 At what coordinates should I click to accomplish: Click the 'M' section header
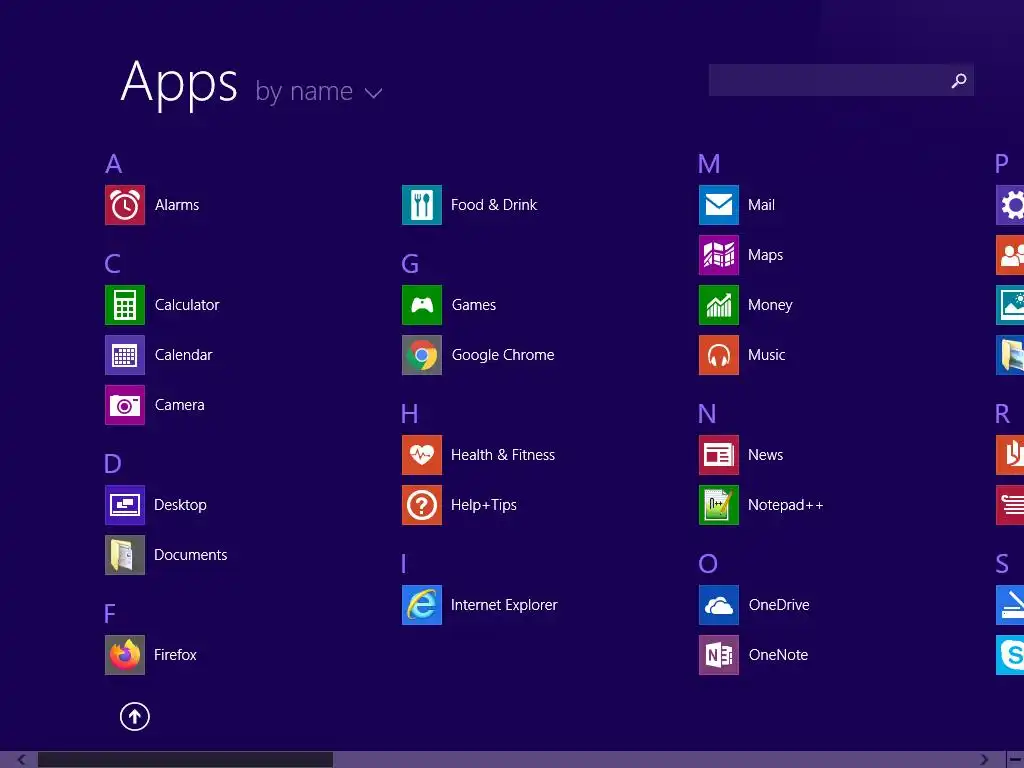[709, 164]
